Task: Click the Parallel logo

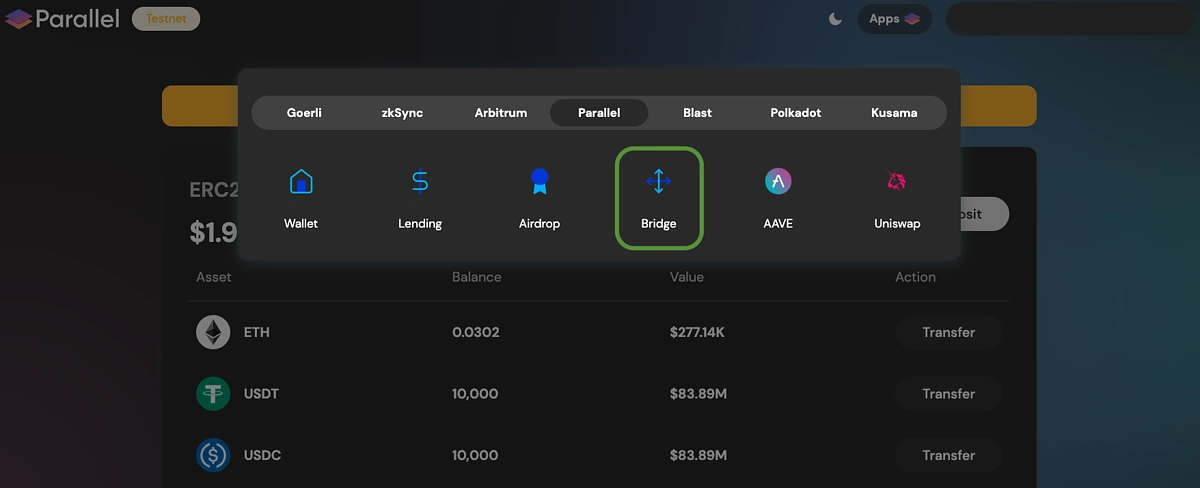Action: tap(62, 19)
